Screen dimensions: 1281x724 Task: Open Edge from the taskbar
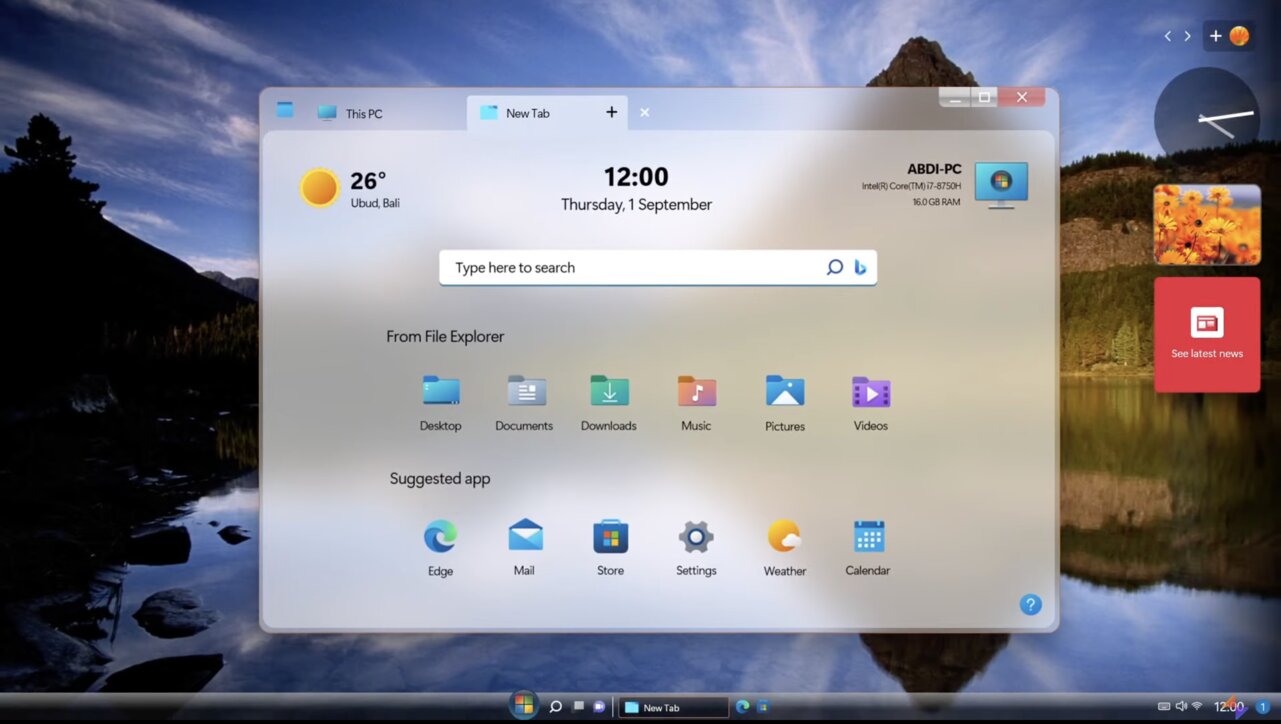(742, 707)
